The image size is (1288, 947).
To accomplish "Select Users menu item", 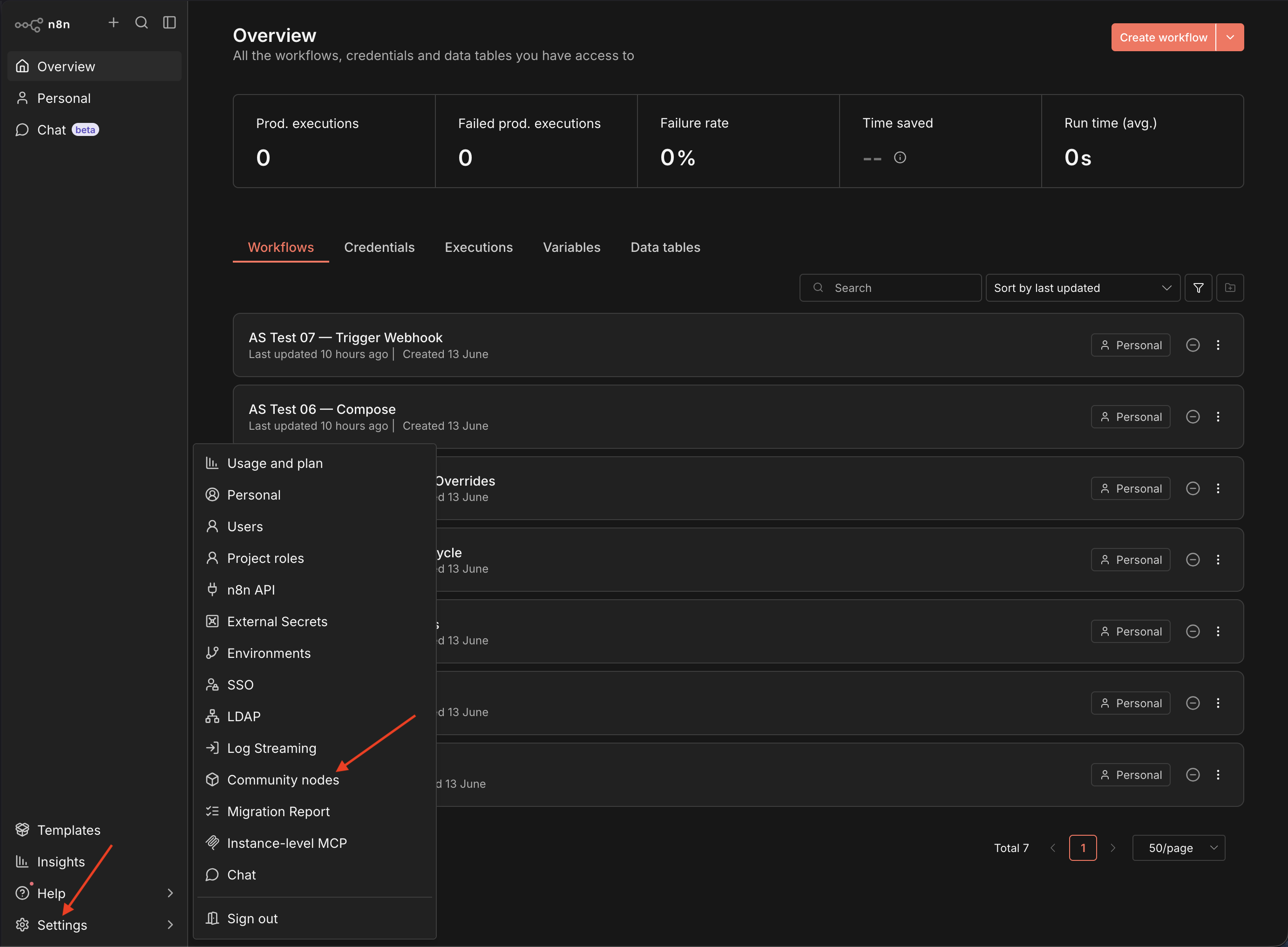I will (x=315, y=526).
